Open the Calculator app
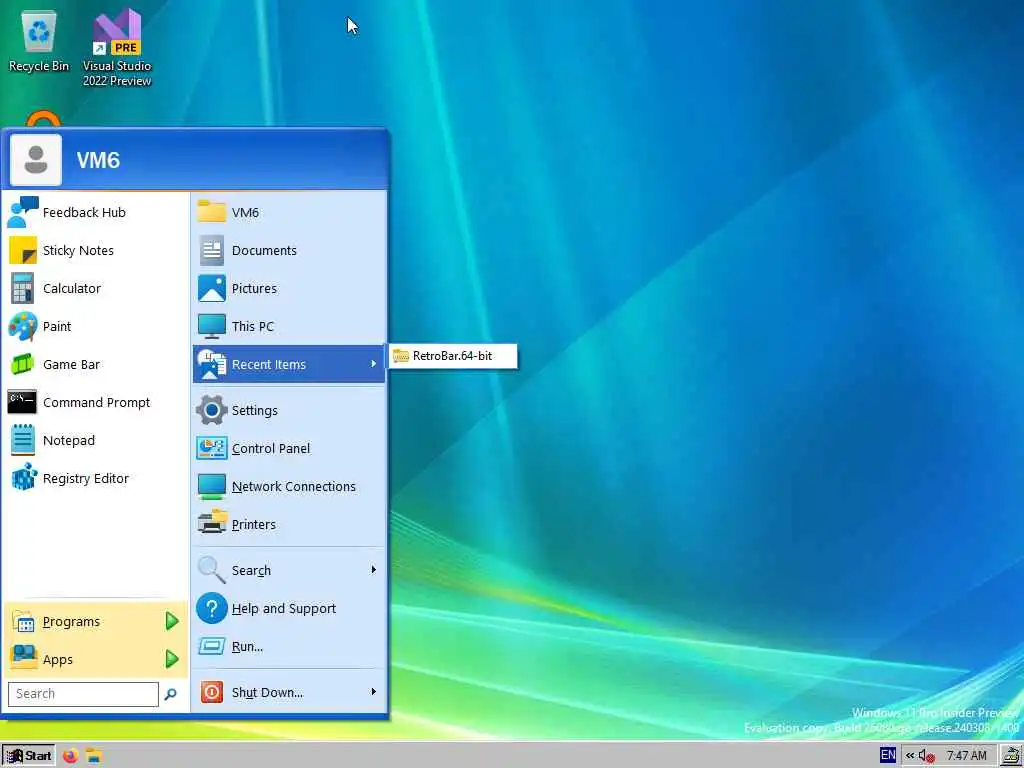 [95, 288]
